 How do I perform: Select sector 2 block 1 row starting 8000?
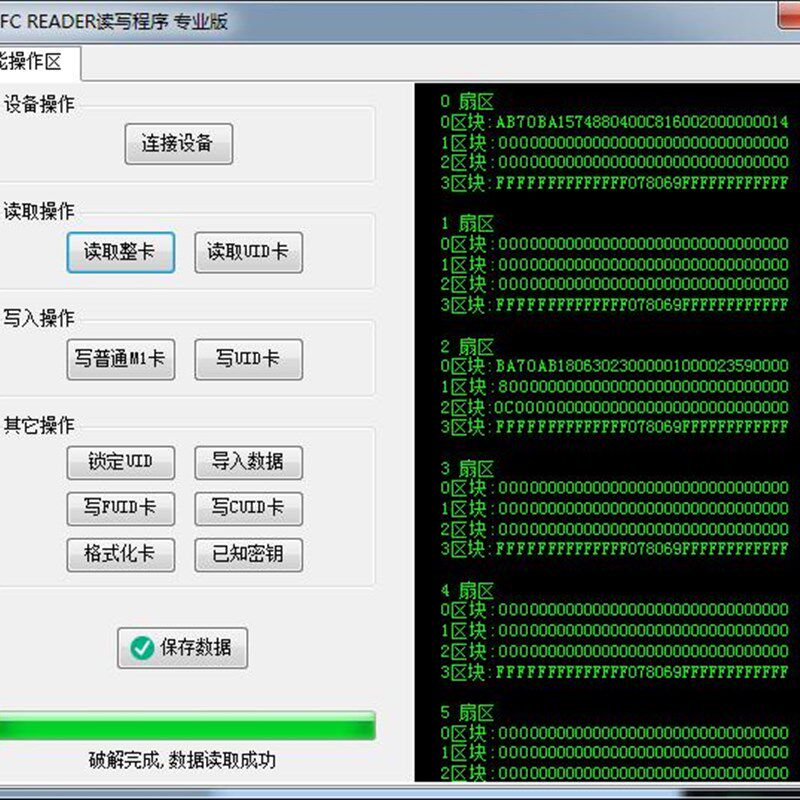(x=614, y=386)
